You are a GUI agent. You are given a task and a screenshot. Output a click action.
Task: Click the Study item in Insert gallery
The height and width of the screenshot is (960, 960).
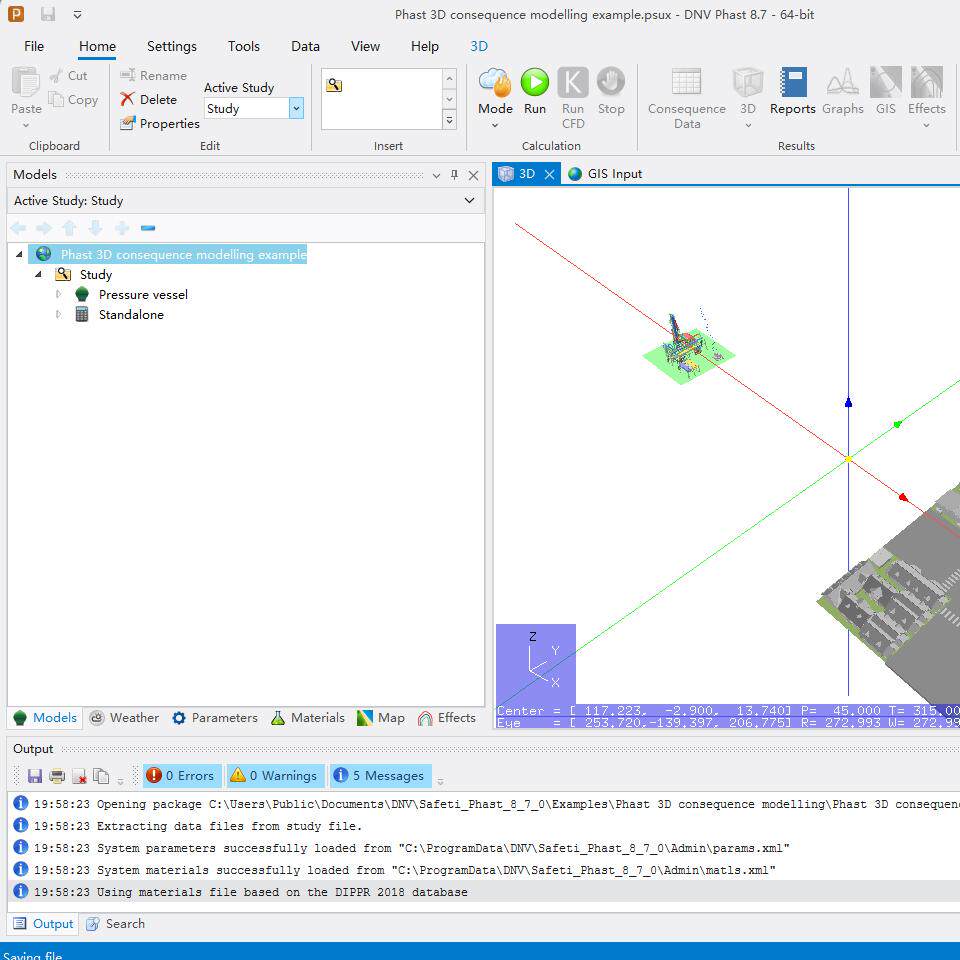pos(334,85)
